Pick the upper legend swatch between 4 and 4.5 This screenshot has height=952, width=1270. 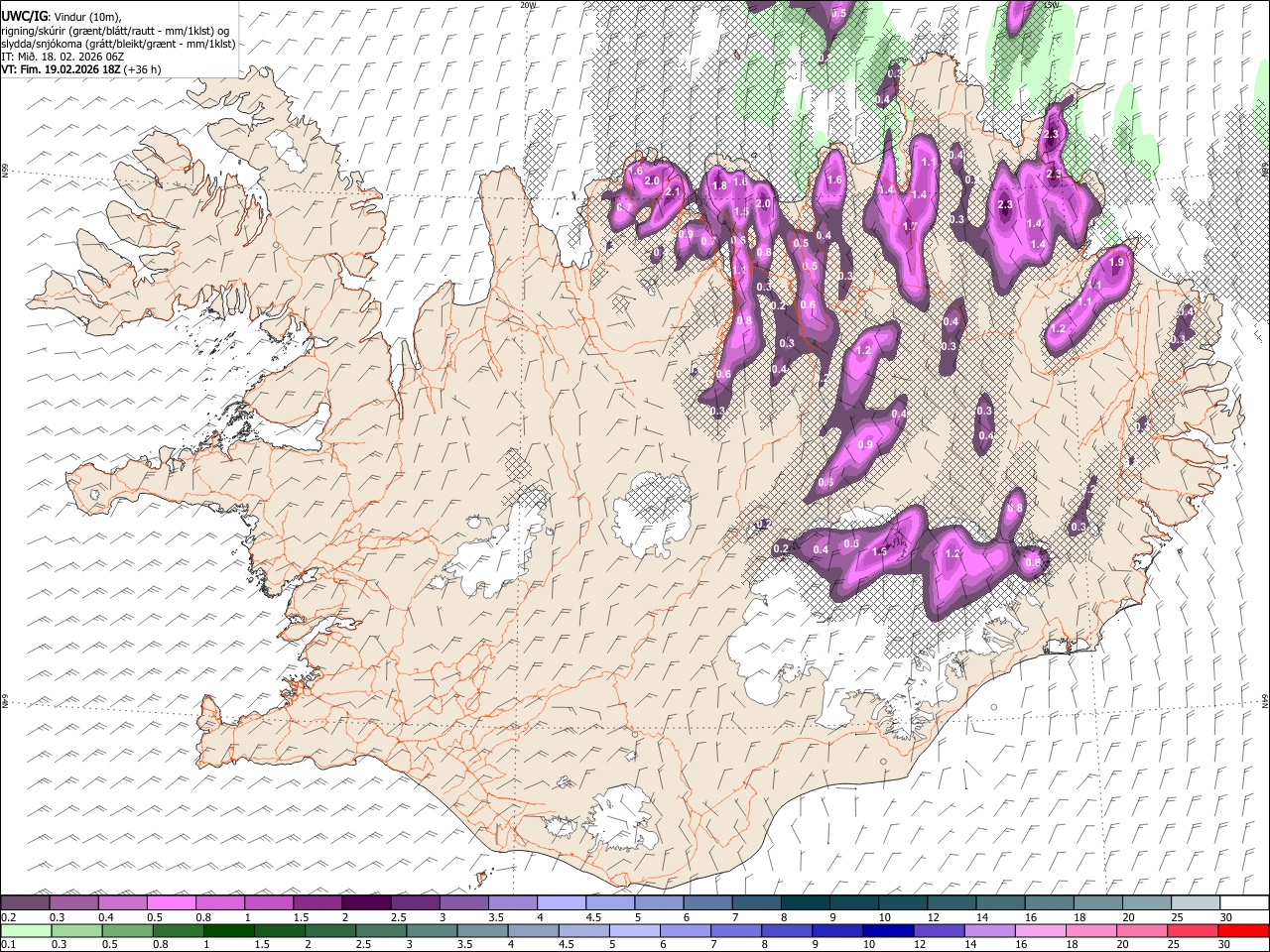coord(562,903)
